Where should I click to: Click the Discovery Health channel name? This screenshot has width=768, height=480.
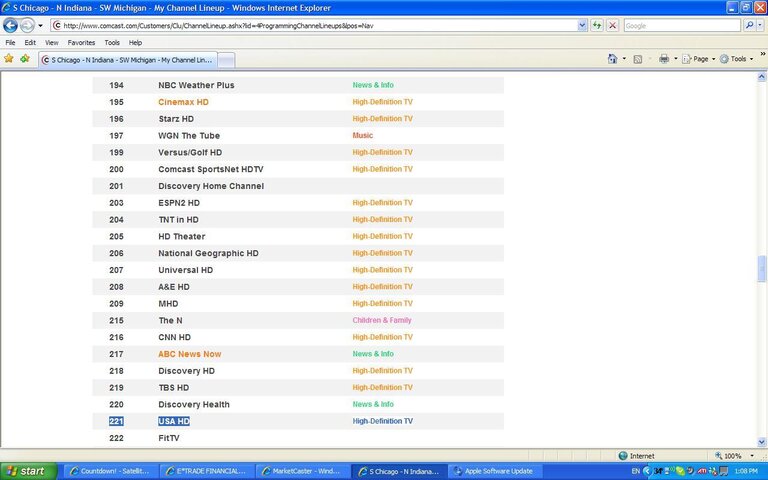(193, 404)
